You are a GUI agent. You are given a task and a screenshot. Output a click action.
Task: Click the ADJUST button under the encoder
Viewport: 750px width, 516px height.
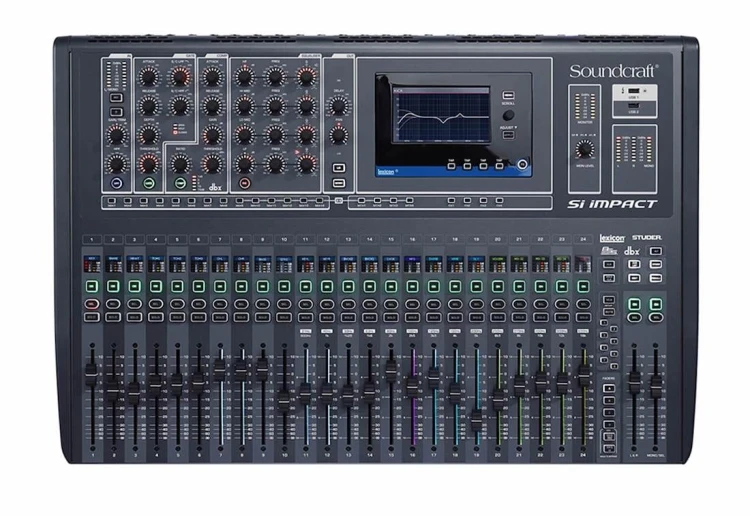click(508, 135)
